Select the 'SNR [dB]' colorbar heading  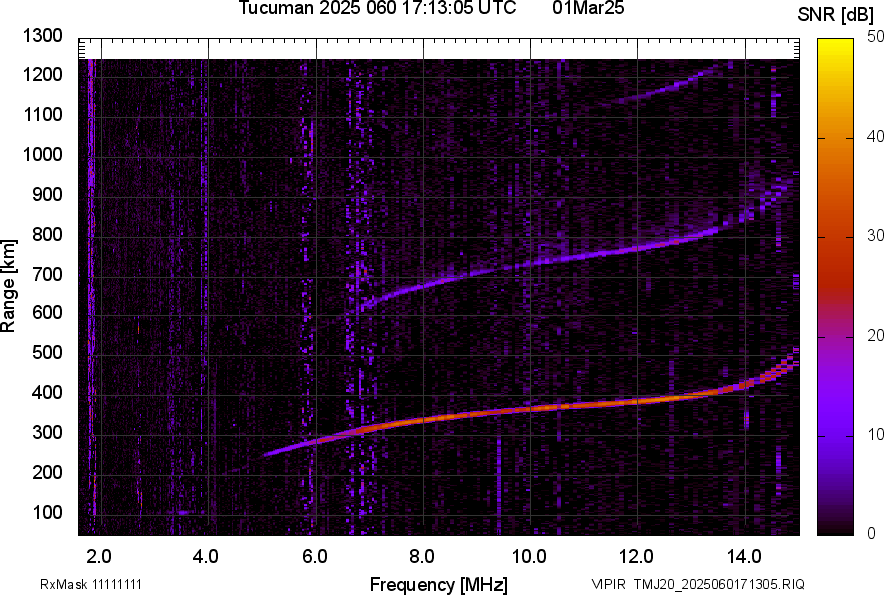point(836,14)
